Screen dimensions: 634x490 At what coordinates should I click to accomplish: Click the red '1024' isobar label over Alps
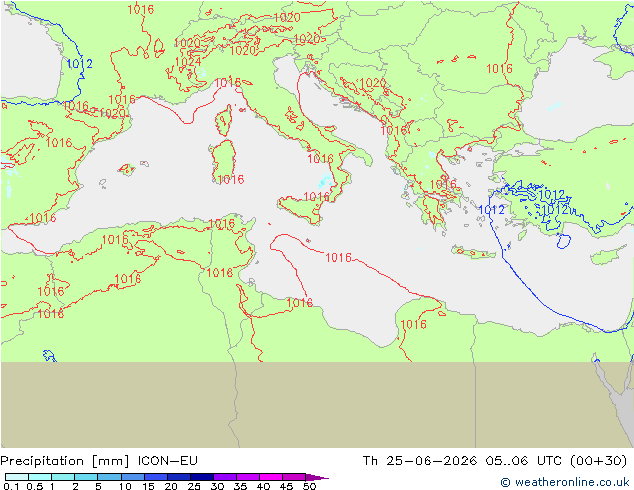[188, 61]
